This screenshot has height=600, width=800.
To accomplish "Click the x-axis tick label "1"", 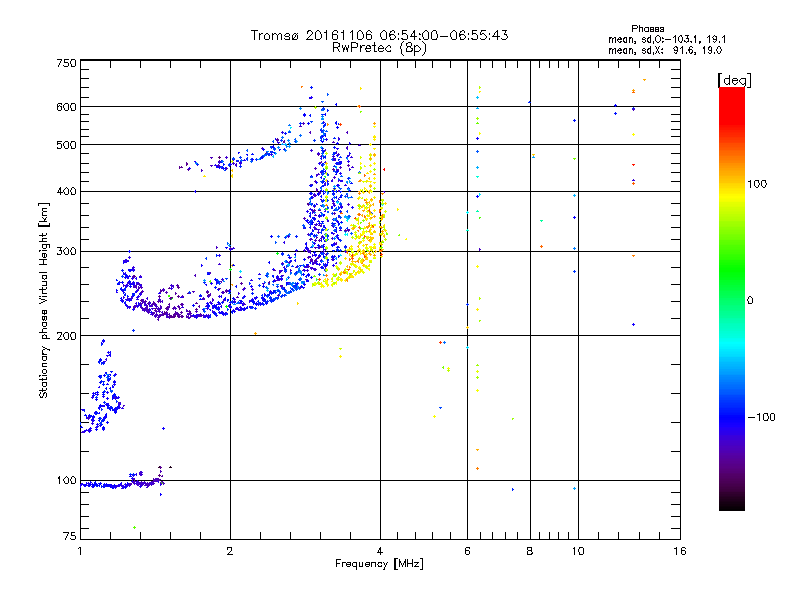I will [80, 551].
